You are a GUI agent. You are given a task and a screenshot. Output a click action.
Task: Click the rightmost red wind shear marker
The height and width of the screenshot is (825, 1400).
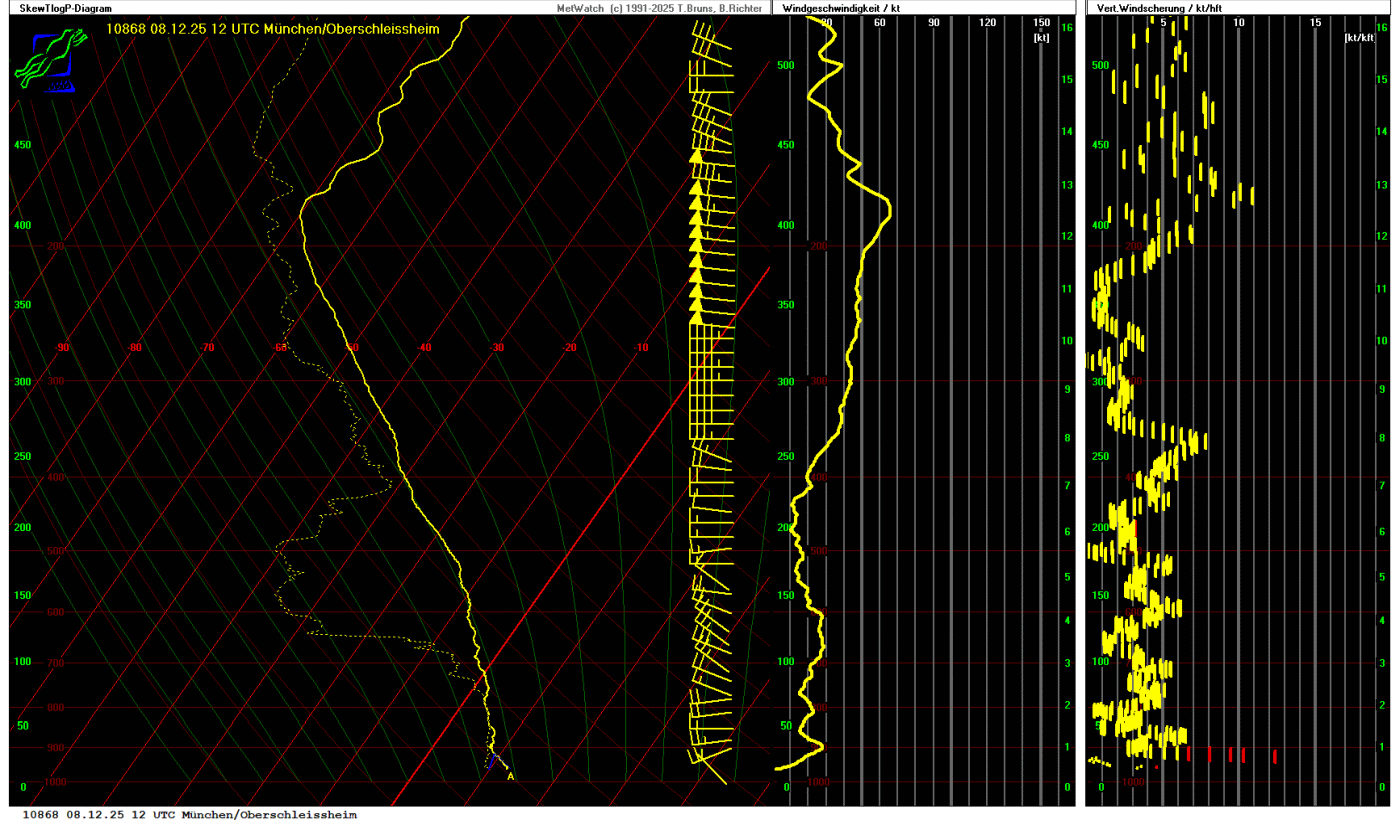tap(1275, 756)
